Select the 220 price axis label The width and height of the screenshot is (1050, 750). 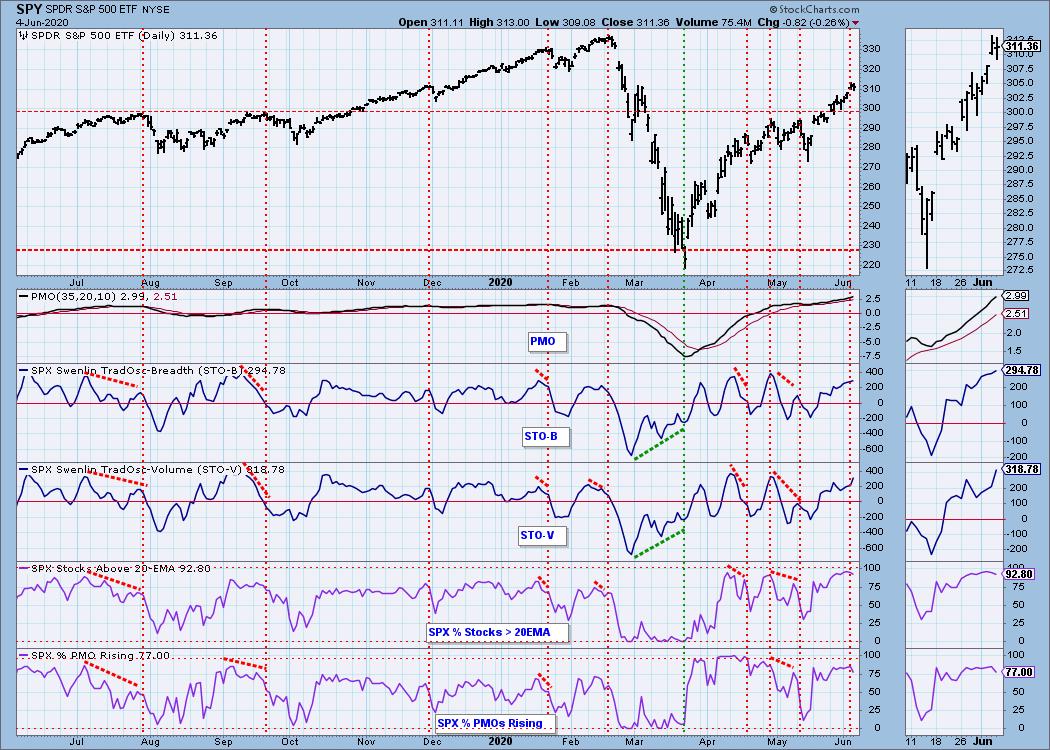873,265
